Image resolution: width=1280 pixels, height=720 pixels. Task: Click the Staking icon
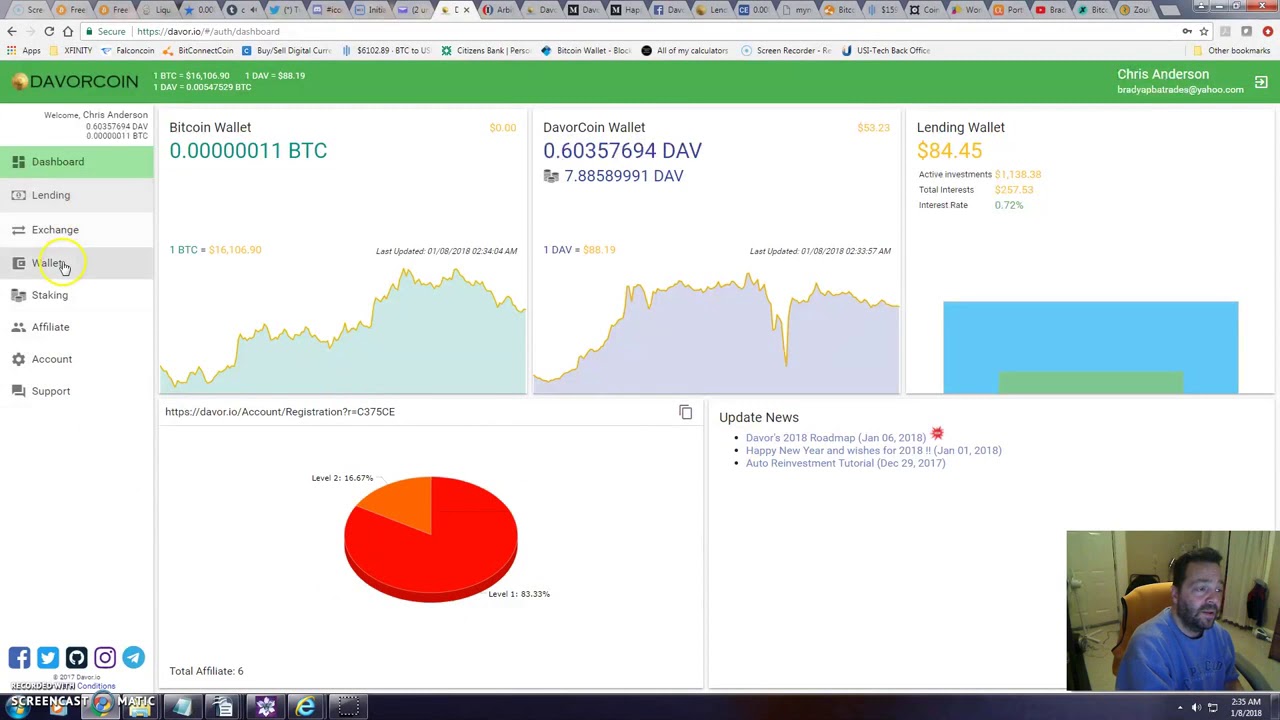tap(18, 295)
